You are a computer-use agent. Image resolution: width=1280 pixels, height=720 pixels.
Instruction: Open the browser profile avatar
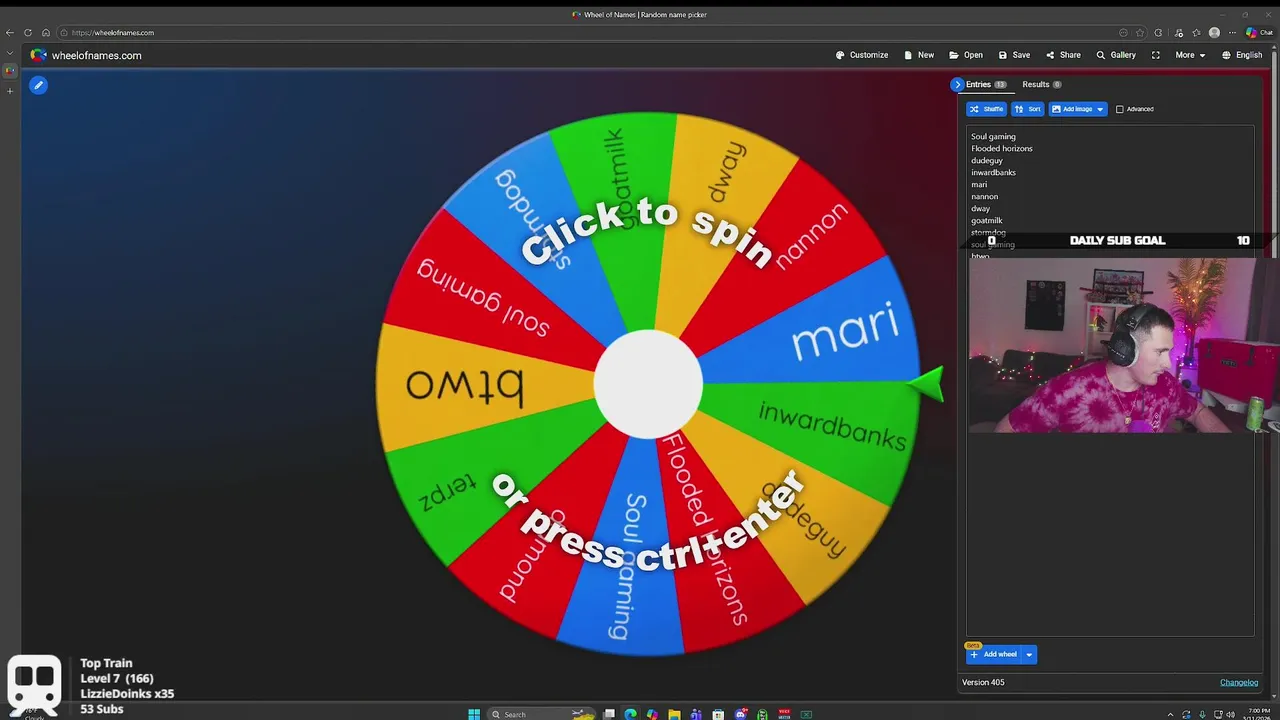click(x=1214, y=33)
